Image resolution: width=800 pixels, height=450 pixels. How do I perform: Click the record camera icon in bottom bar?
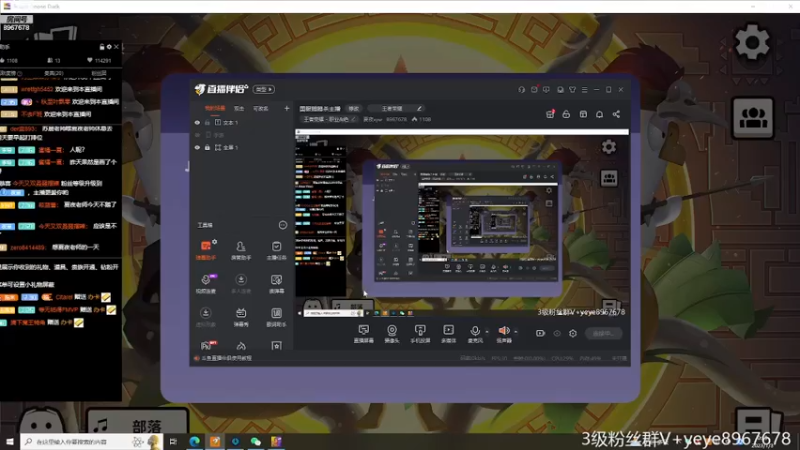[540, 333]
